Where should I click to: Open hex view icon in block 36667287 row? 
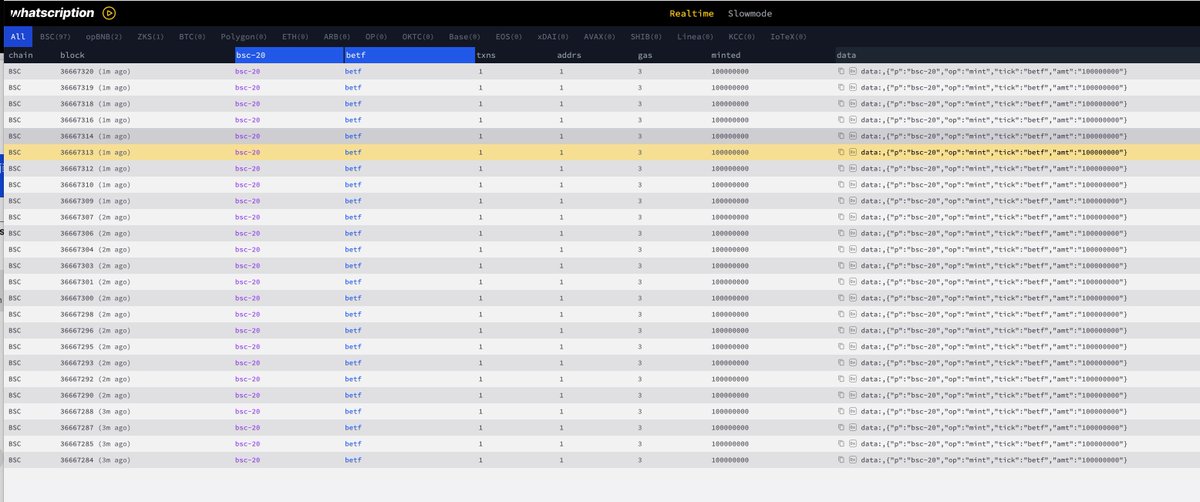(x=853, y=427)
